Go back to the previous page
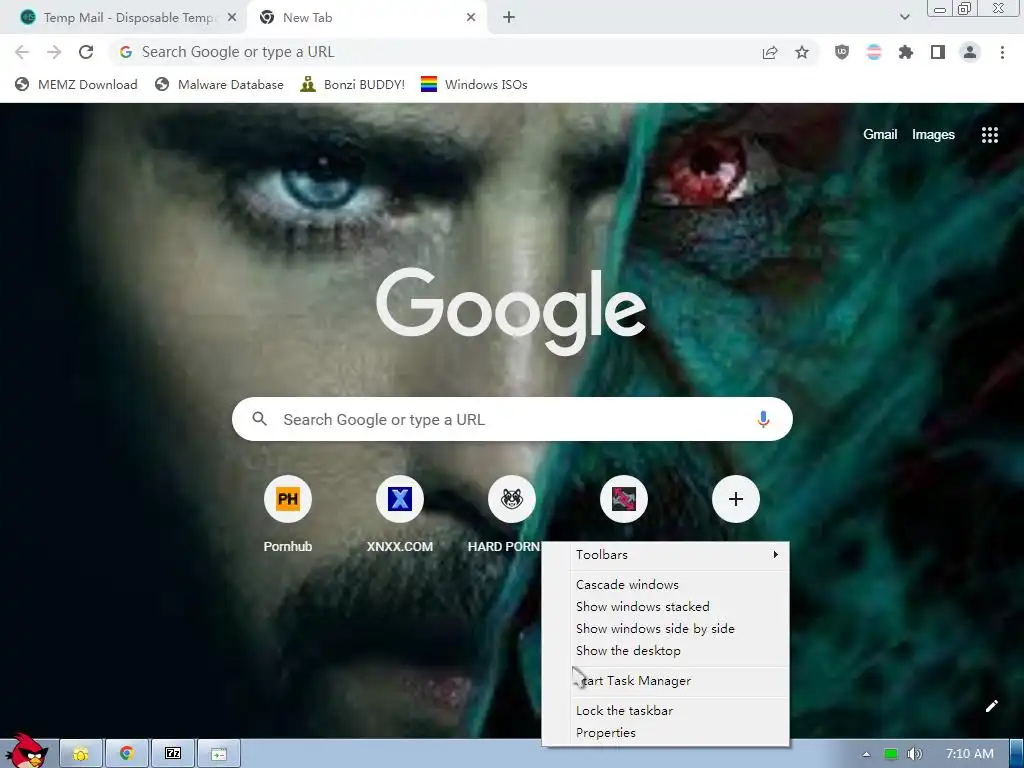Viewport: 1024px width, 768px height. [22, 52]
